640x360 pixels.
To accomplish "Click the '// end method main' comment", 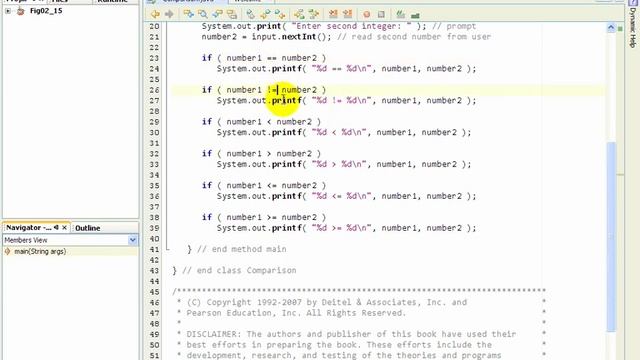I will coord(242,249).
